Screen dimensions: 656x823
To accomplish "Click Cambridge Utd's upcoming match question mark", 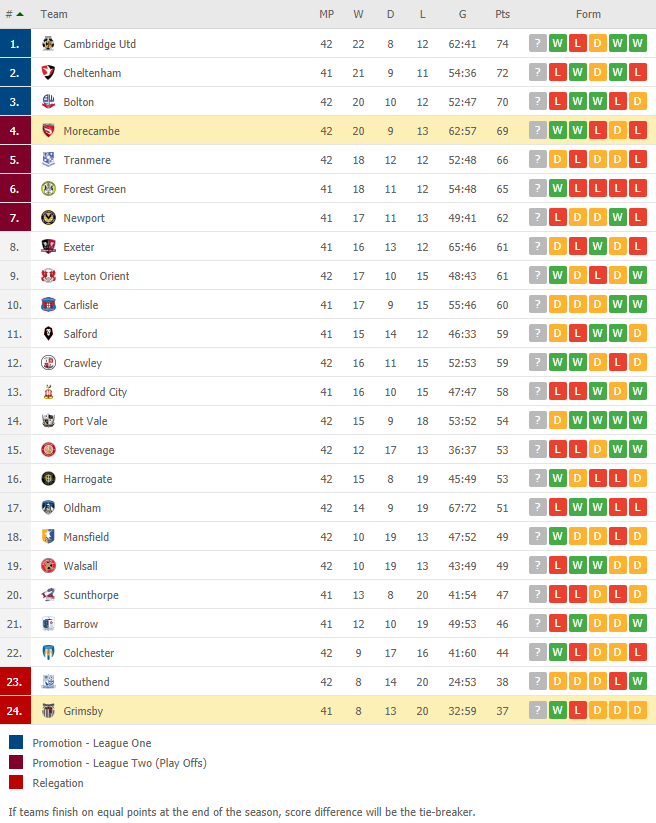I will [x=537, y=43].
